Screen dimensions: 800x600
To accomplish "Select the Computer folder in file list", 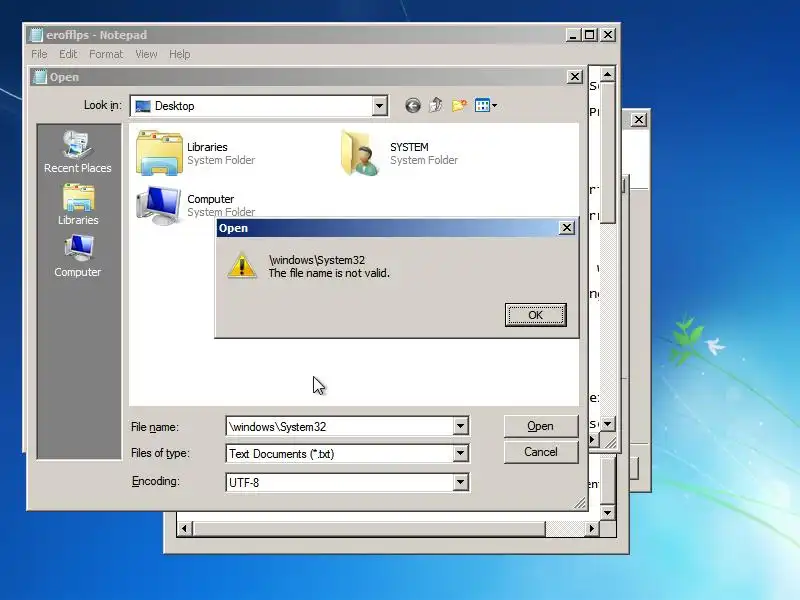I will coord(196,205).
